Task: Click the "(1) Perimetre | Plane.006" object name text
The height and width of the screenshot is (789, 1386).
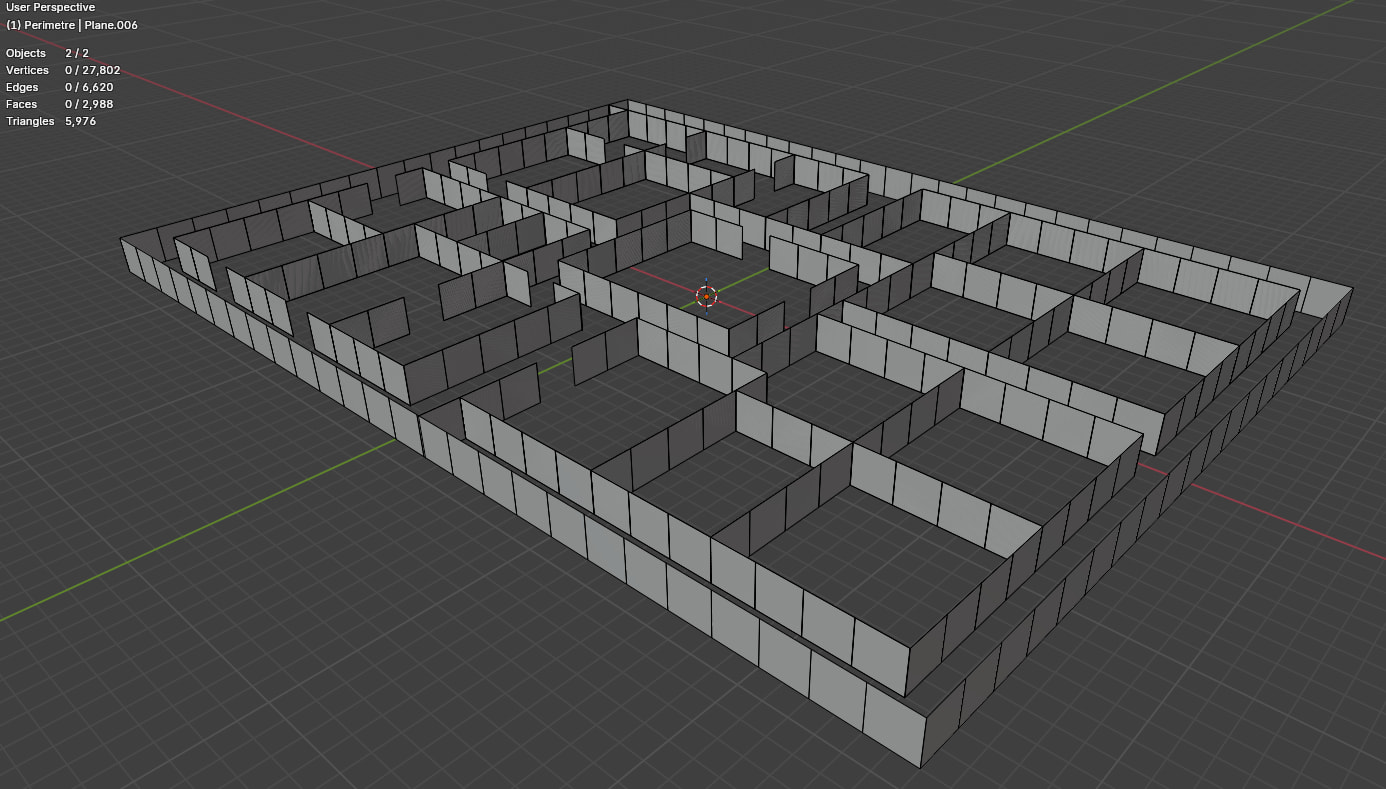Action: point(72,25)
